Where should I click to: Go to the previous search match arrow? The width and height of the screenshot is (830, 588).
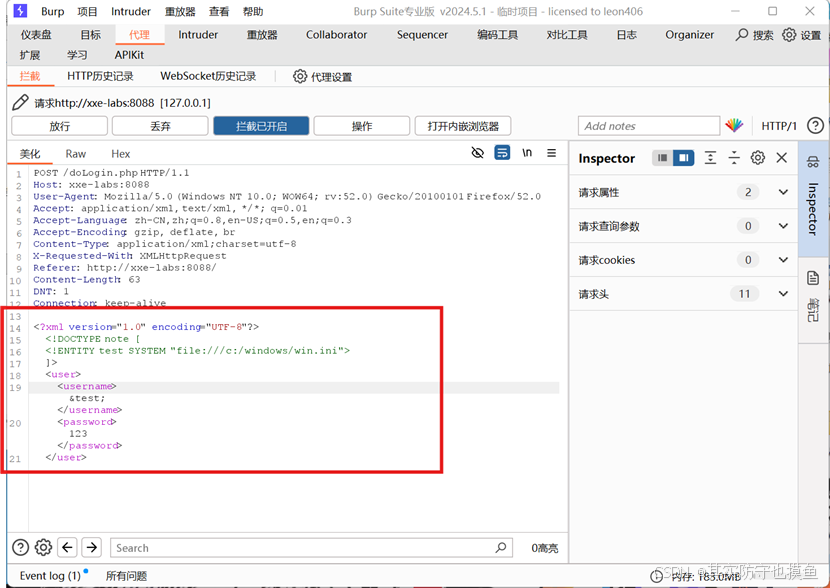[67, 547]
